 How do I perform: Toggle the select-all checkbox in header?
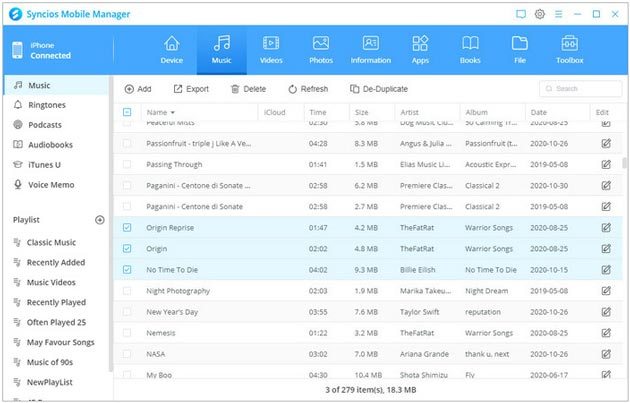(x=127, y=112)
